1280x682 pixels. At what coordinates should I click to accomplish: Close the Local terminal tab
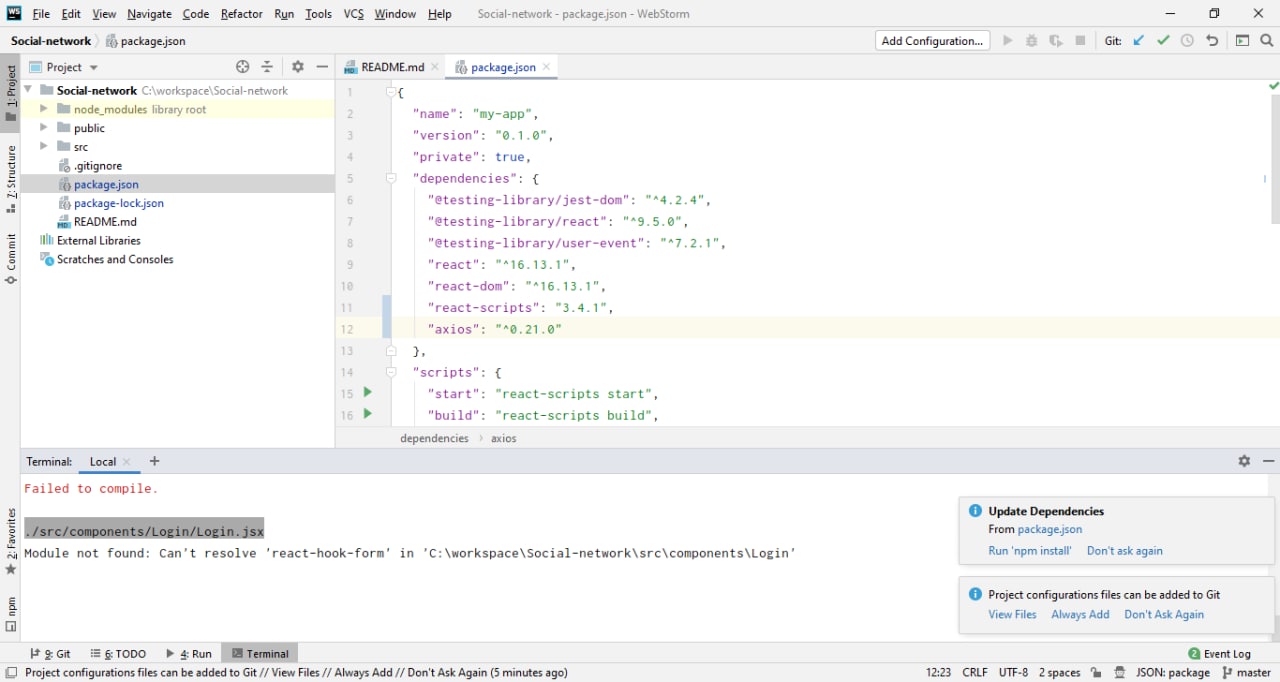(127, 462)
